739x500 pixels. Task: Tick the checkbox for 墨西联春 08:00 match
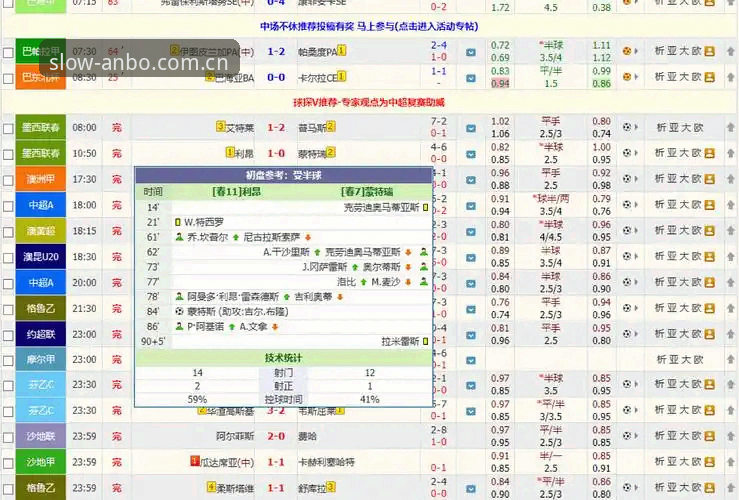8,128
